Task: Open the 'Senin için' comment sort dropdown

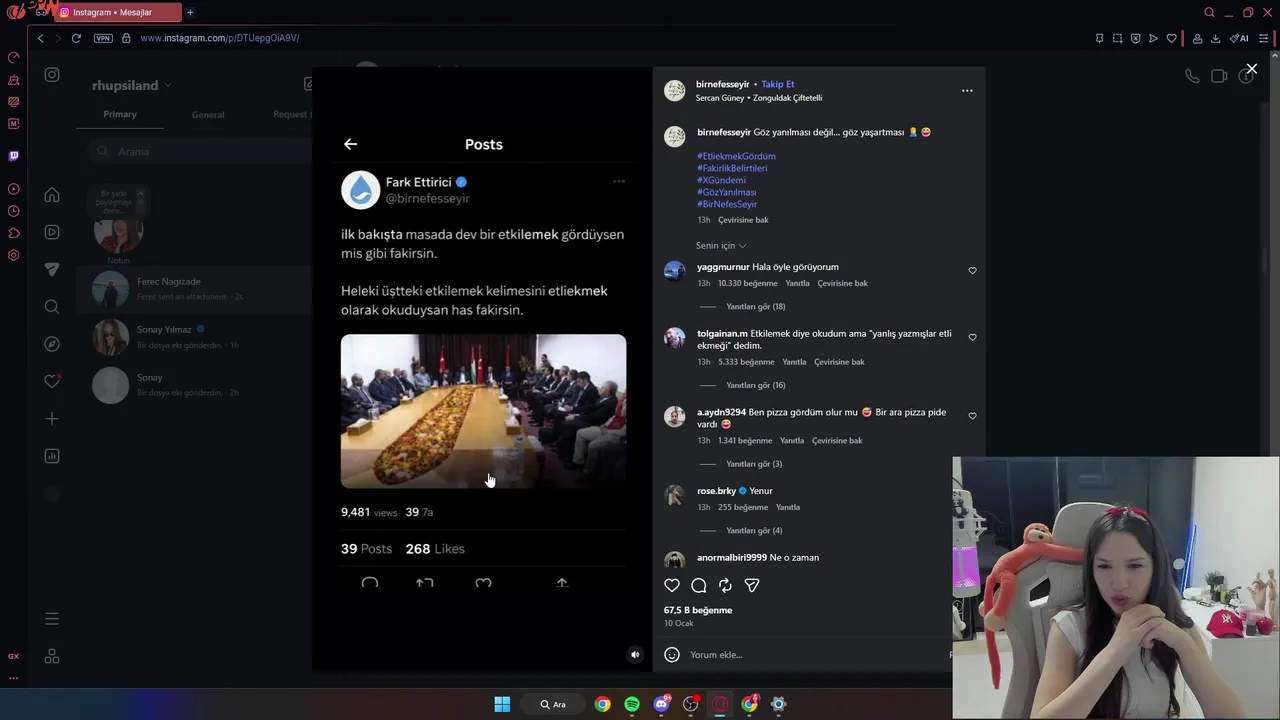Action: coord(721,245)
